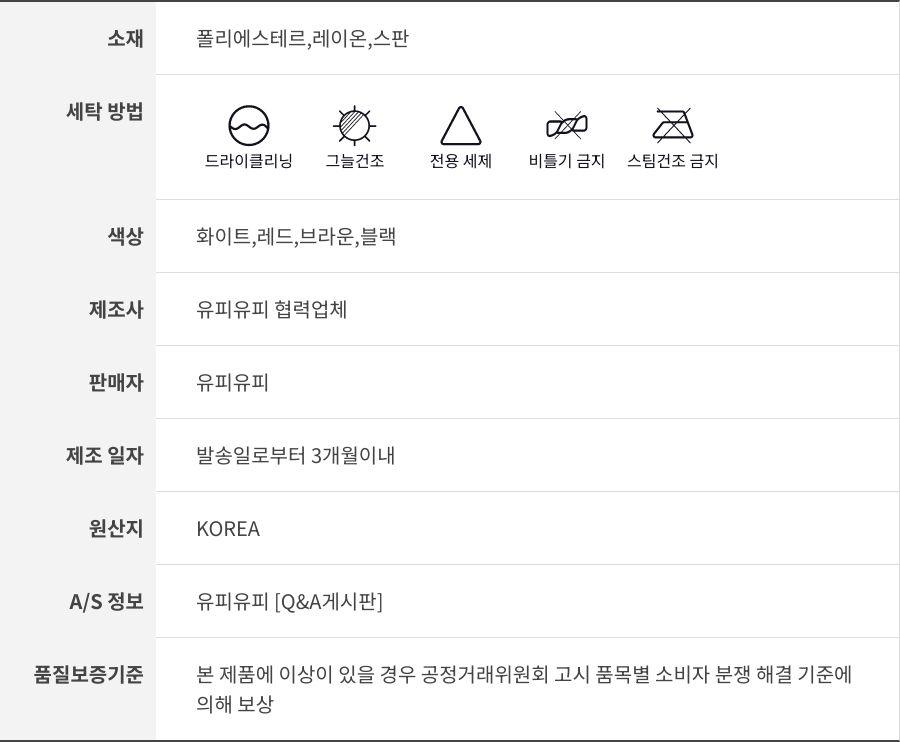
Task: Click the 세탁 방법 row header
Action: 104,112
